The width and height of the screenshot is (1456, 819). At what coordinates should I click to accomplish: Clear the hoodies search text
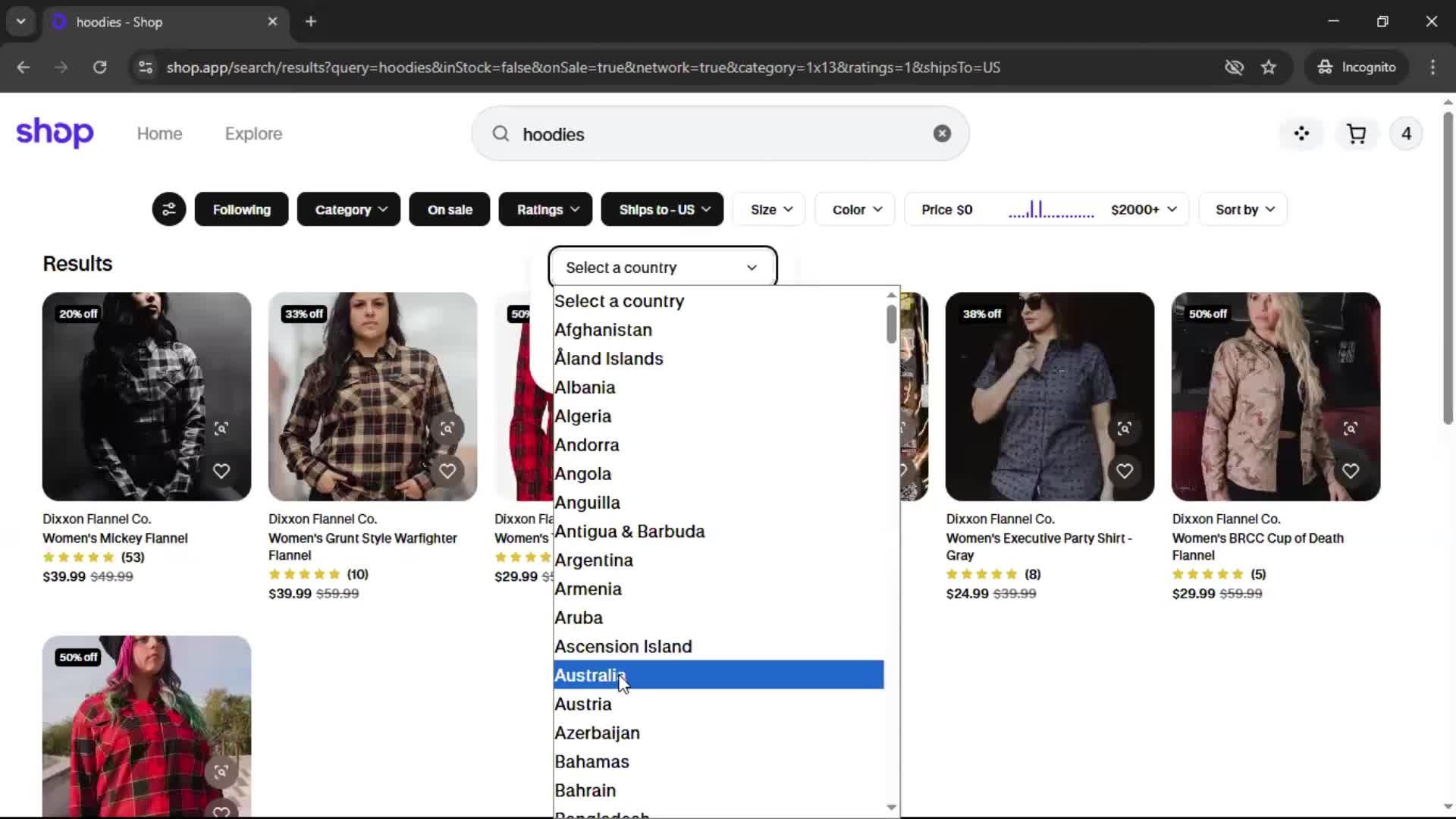click(942, 133)
